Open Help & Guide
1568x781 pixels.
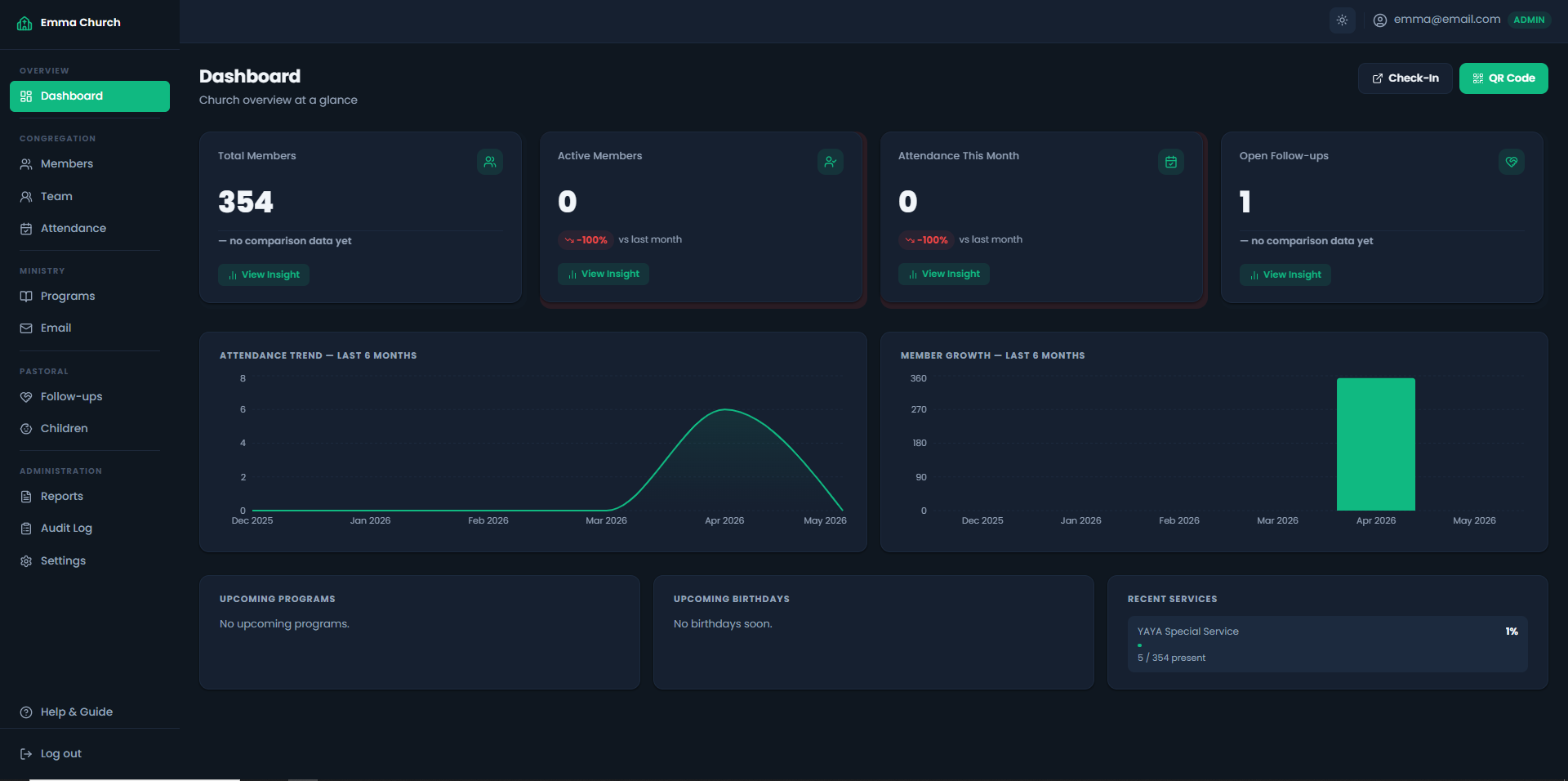[x=90, y=712]
